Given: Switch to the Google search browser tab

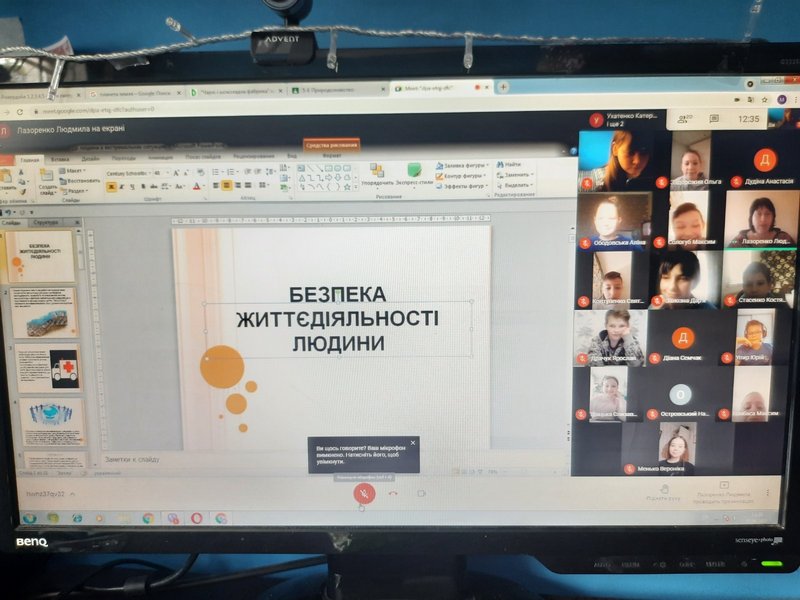Looking at the screenshot, I should tap(136, 93).
